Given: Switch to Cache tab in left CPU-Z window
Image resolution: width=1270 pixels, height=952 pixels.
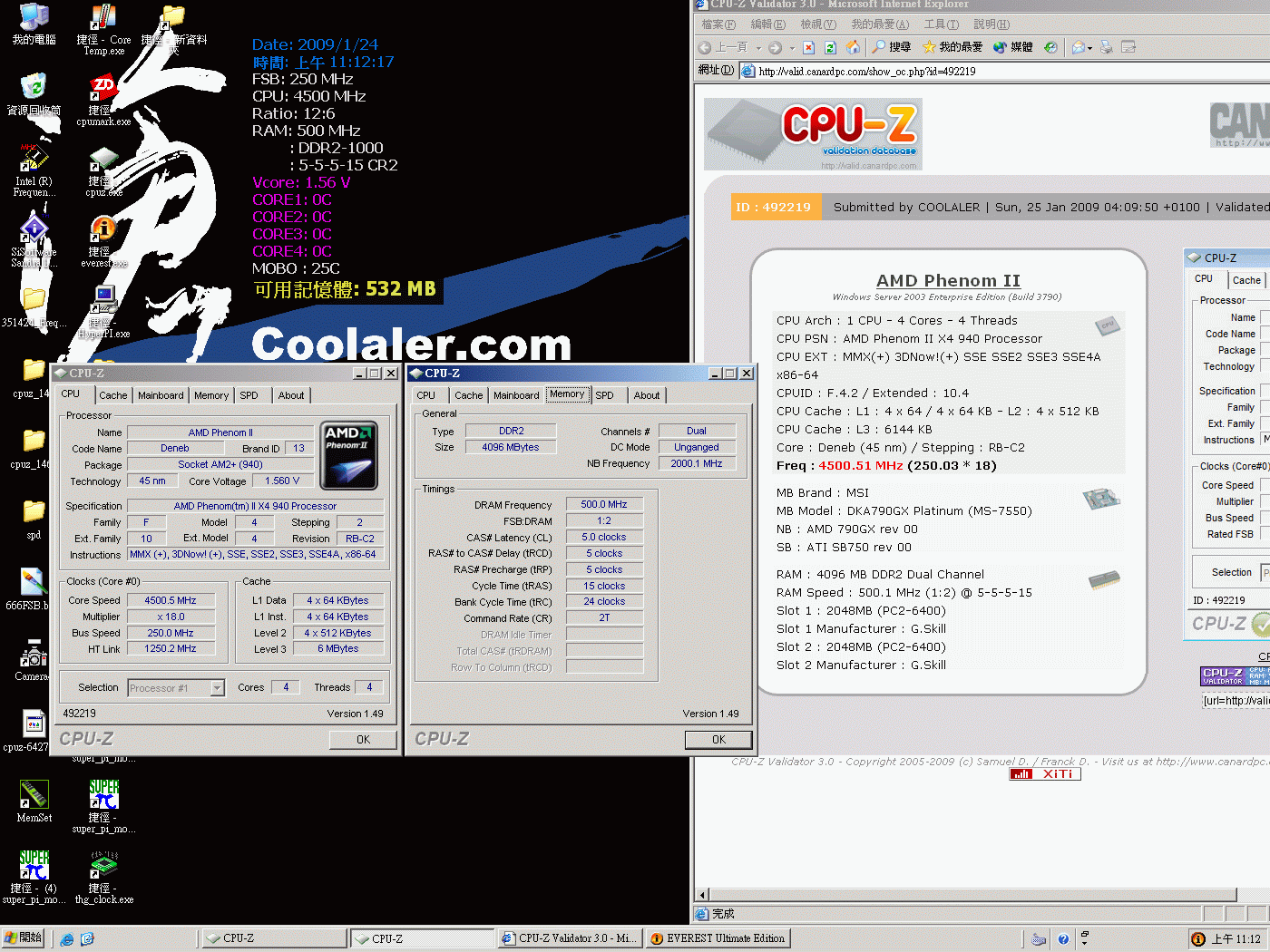Looking at the screenshot, I should click(113, 395).
